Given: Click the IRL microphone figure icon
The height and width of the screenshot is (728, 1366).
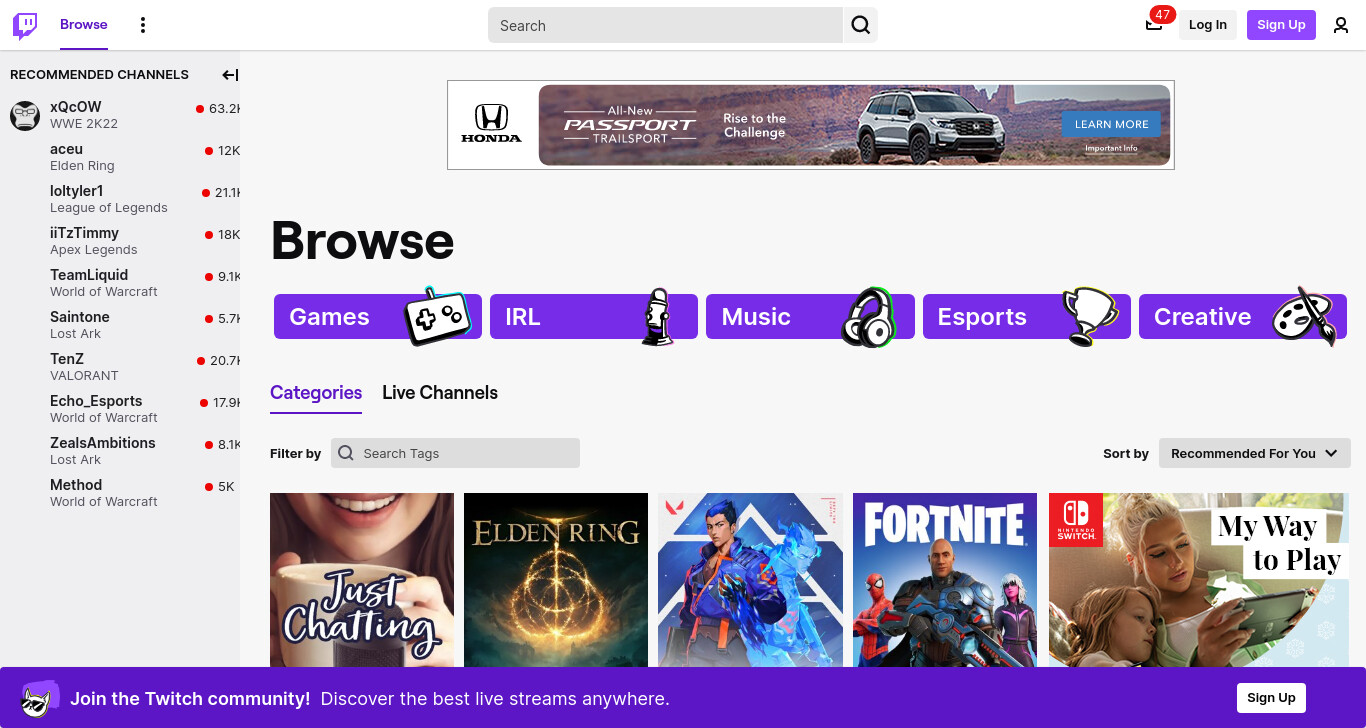Looking at the screenshot, I should 657,317.
